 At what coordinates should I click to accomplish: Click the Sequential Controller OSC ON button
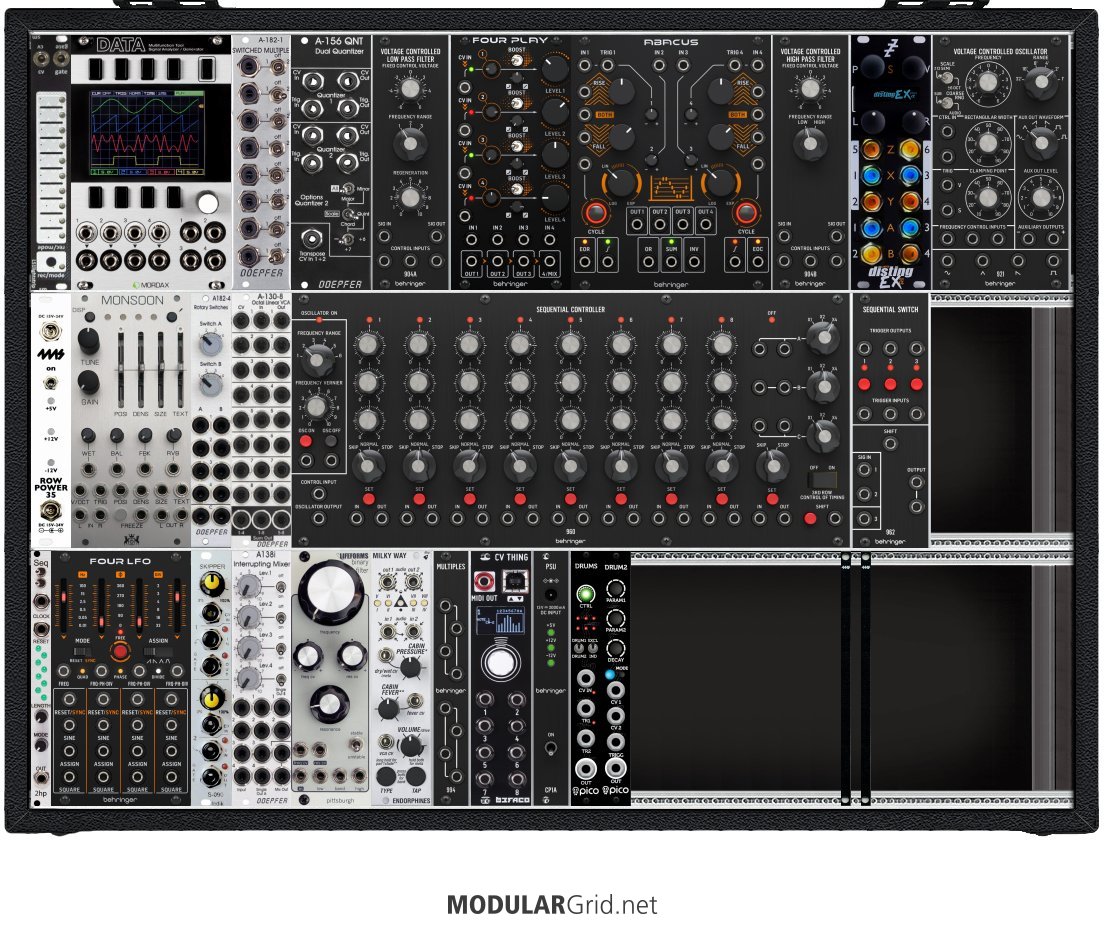click(305, 441)
